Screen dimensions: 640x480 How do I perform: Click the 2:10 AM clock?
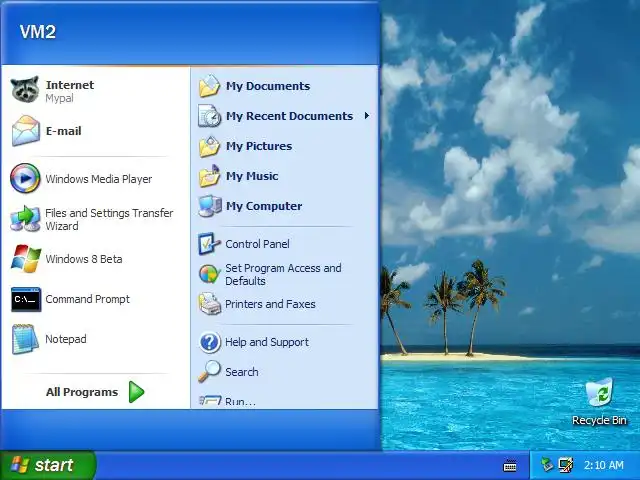point(604,465)
